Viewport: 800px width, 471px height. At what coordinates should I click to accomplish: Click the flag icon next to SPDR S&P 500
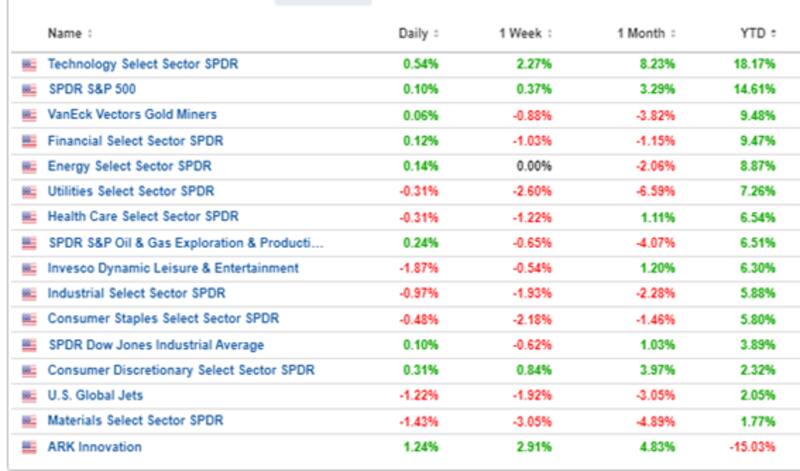click(28, 89)
